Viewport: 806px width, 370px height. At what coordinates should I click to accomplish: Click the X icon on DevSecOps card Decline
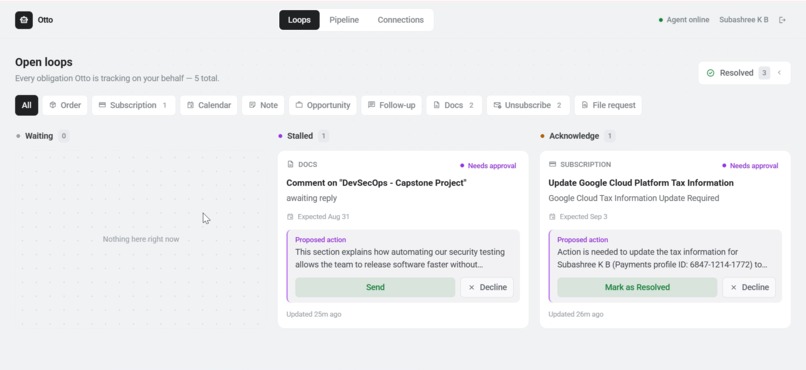tap(471, 287)
